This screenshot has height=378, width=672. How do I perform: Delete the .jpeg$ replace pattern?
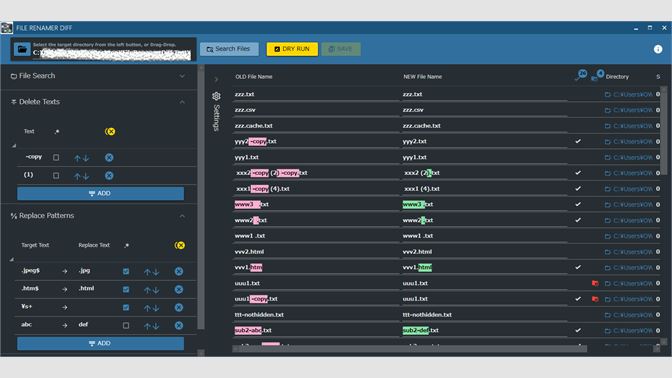[x=179, y=271]
